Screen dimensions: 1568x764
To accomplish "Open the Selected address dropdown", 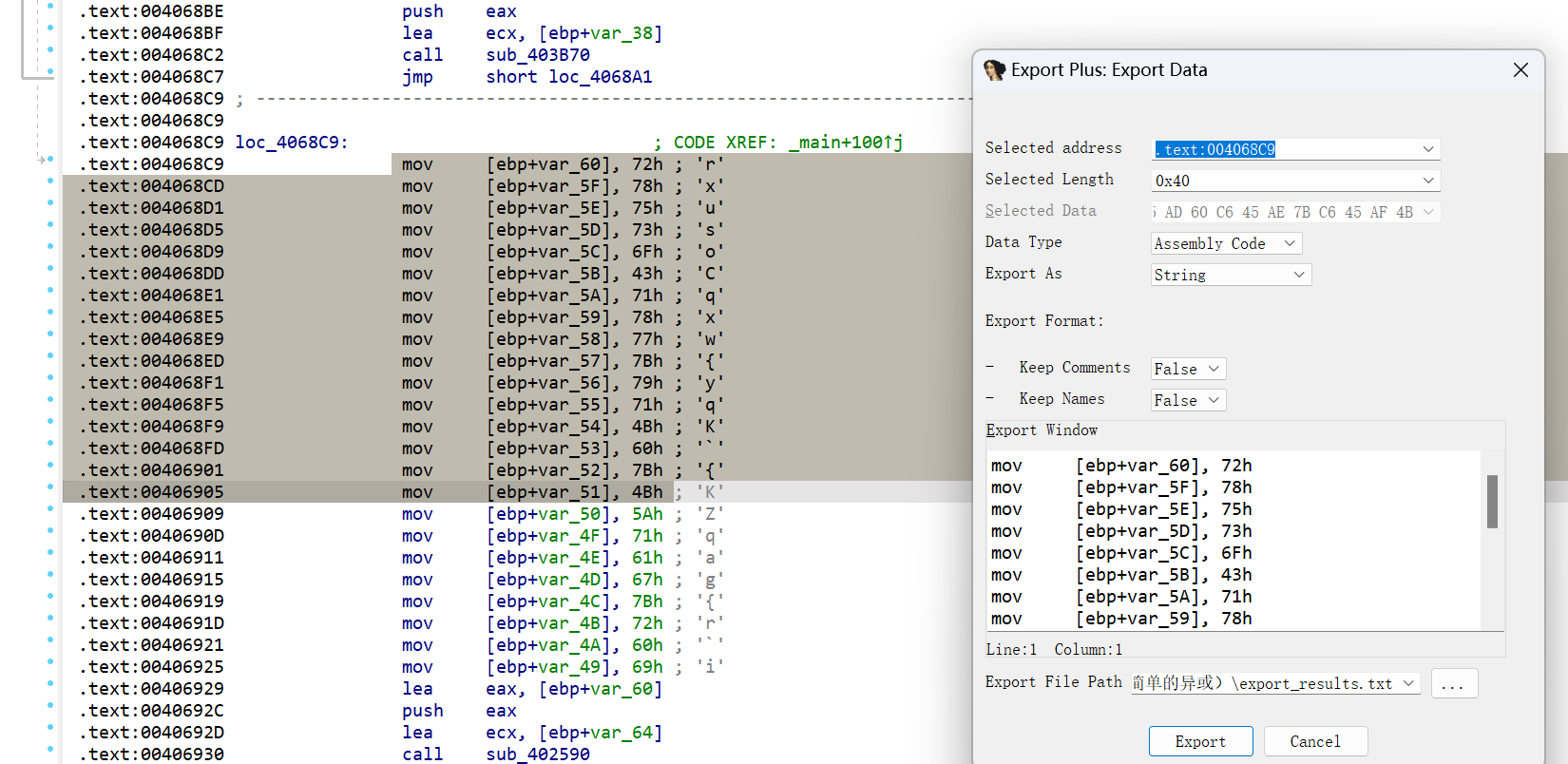I will (x=1427, y=149).
